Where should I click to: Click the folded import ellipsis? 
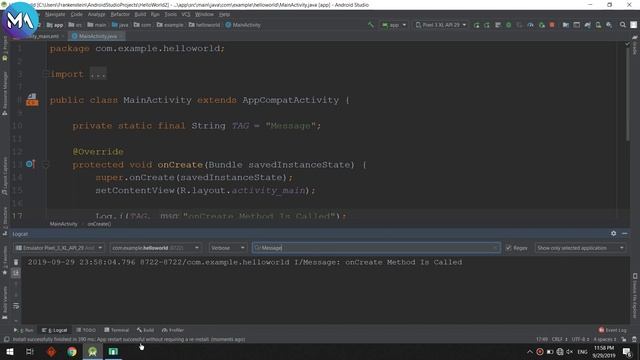tap(98, 74)
